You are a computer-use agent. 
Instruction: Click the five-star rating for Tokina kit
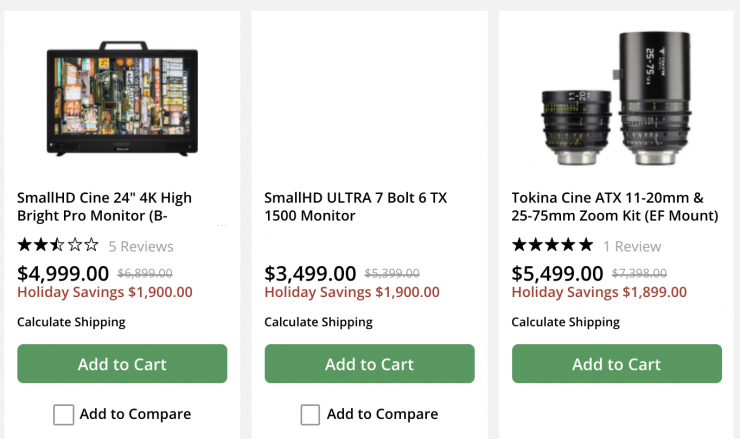point(552,245)
